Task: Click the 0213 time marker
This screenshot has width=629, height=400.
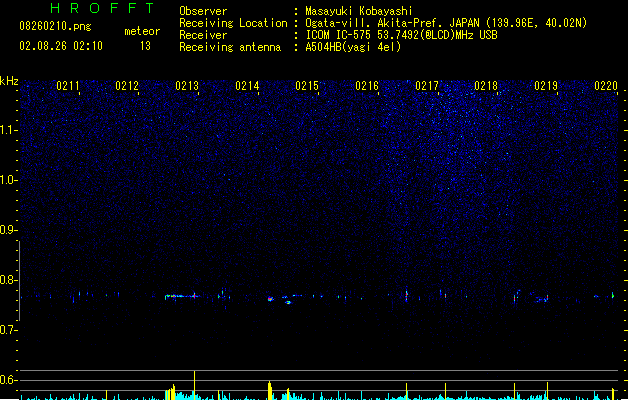Action: point(187,86)
